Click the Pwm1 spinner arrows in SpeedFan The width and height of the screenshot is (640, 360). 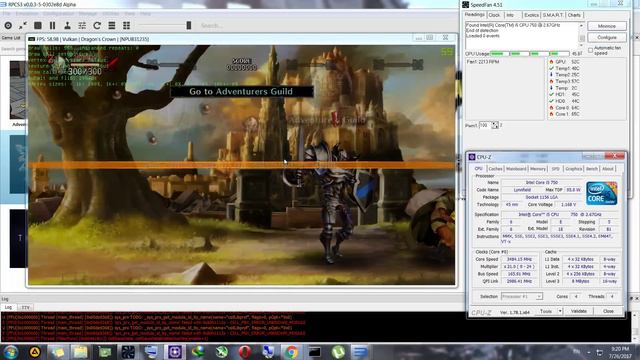click(495, 125)
